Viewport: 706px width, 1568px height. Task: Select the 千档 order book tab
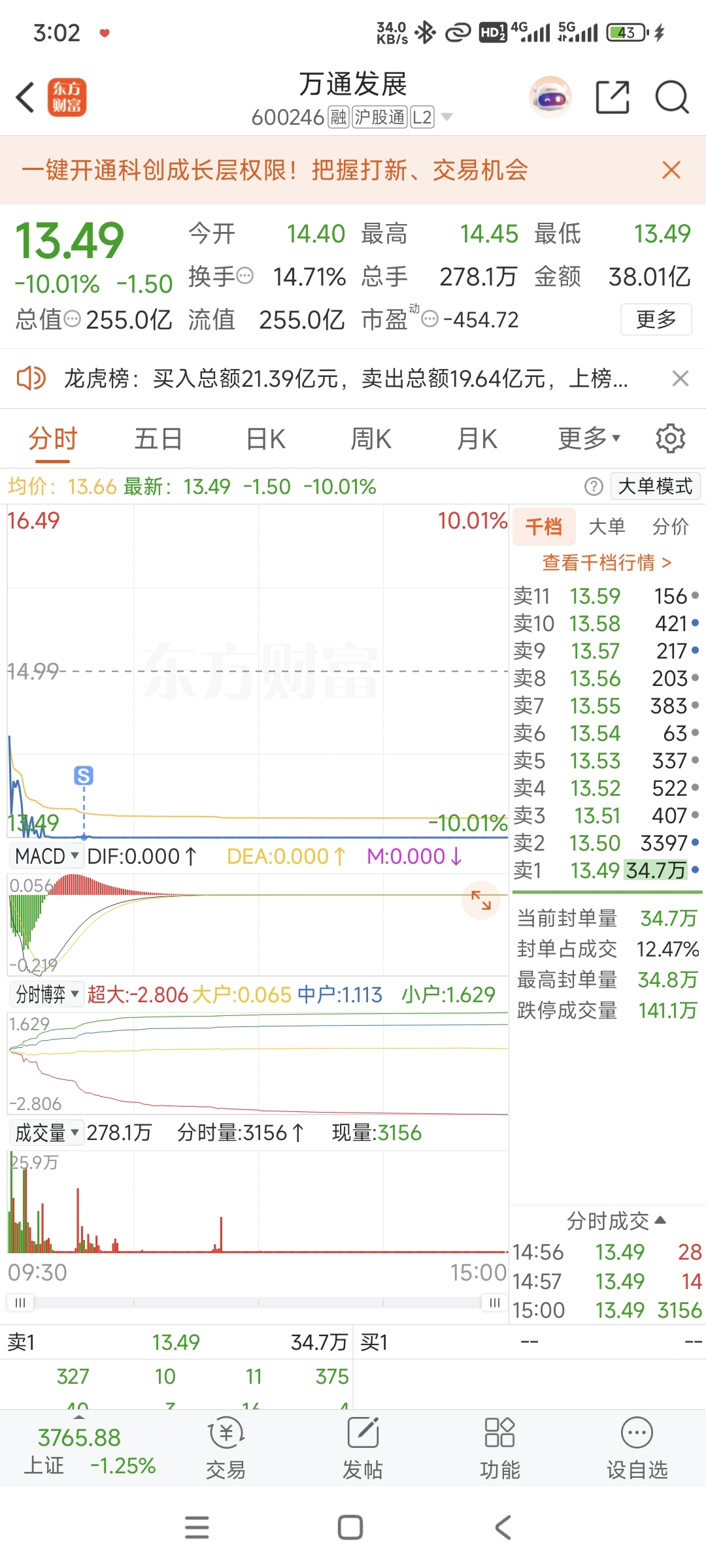(544, 527)
